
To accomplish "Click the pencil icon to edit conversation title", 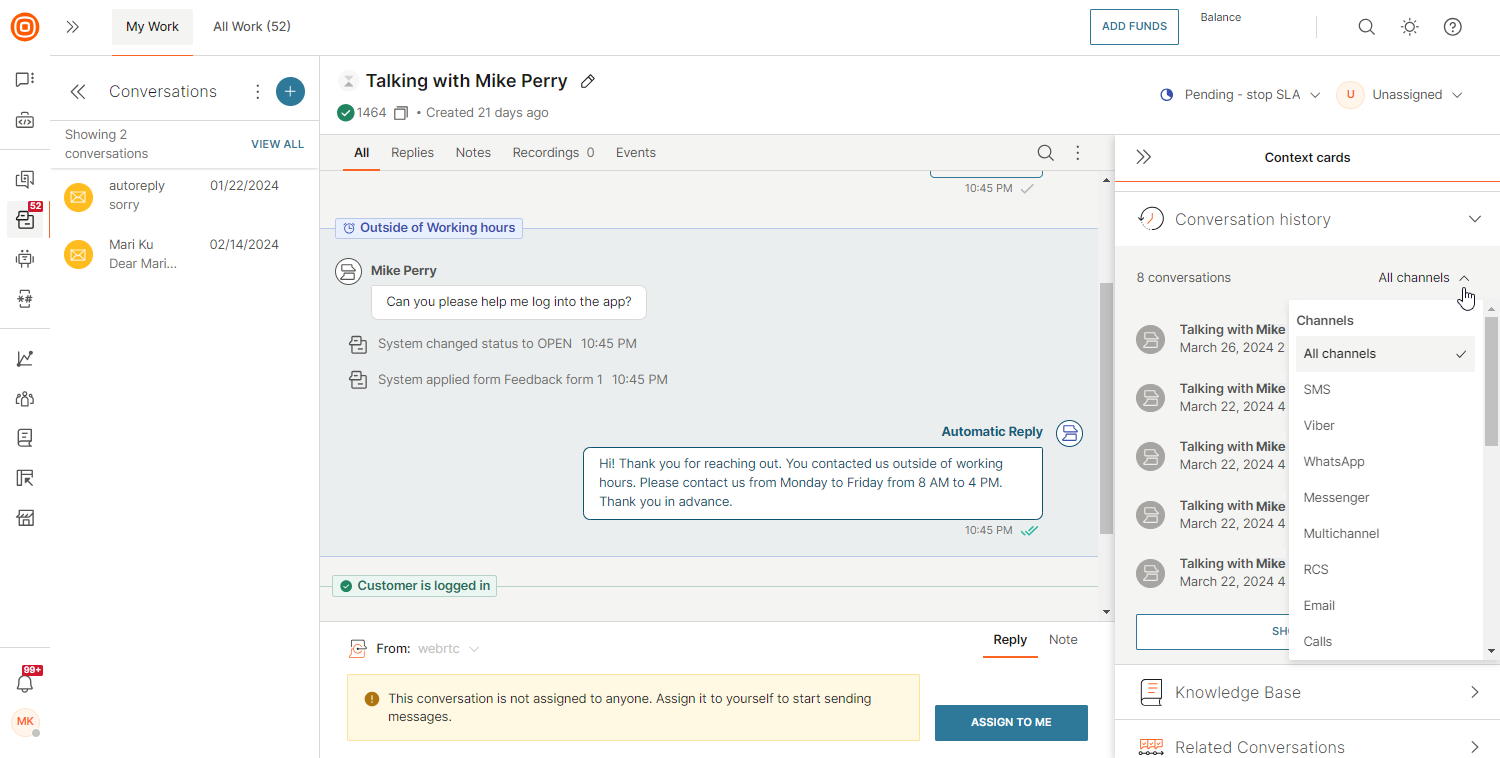I will click(x=588, y=81).
